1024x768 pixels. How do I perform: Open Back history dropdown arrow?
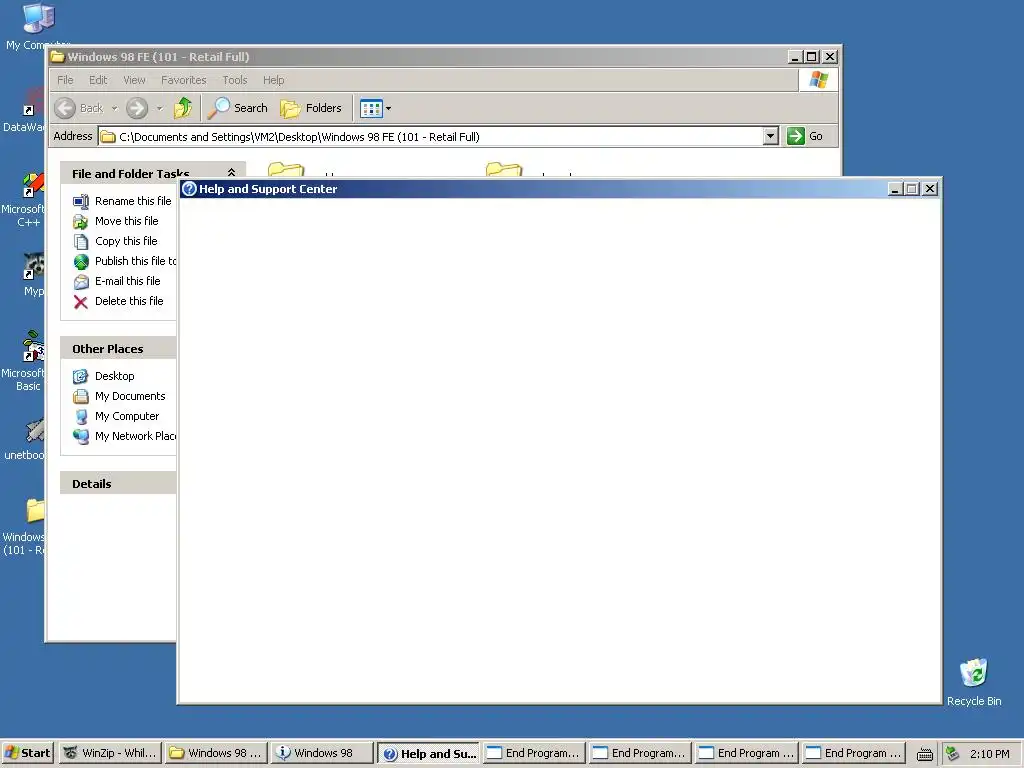114,108
